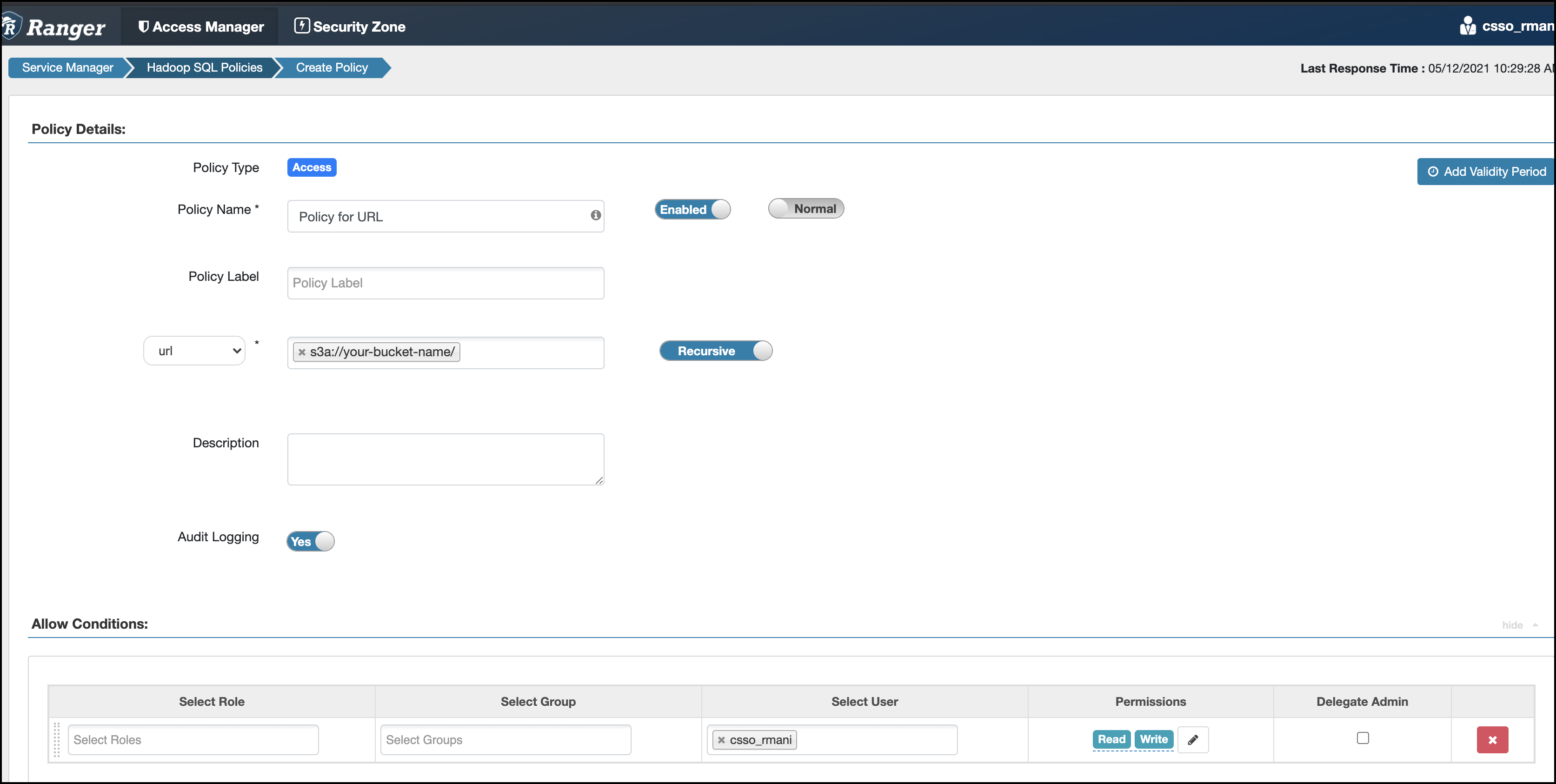Open the Access Manager menu
The image size is (1556, 784).
pos(201,27)
